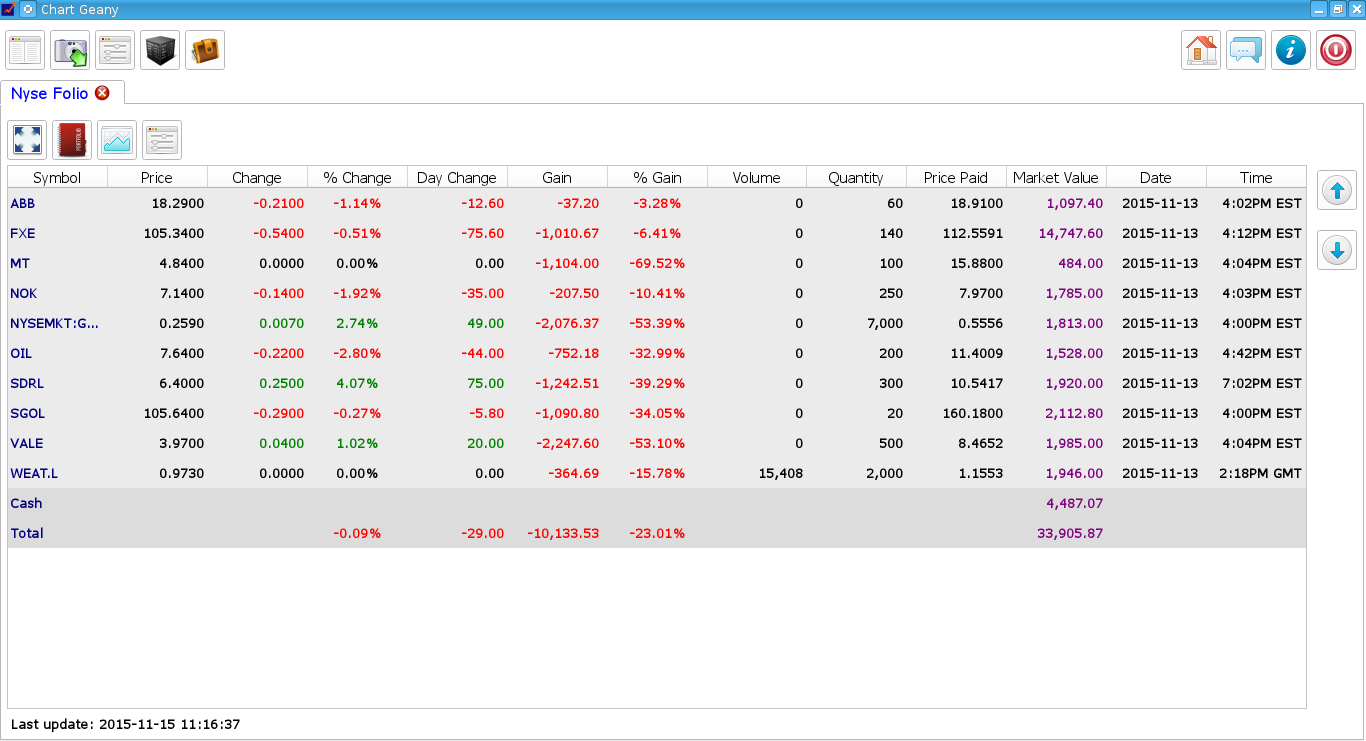Open the chat forum speech bubble icon
Viewport: 1366px width, 741px height.
(1246, 50)
